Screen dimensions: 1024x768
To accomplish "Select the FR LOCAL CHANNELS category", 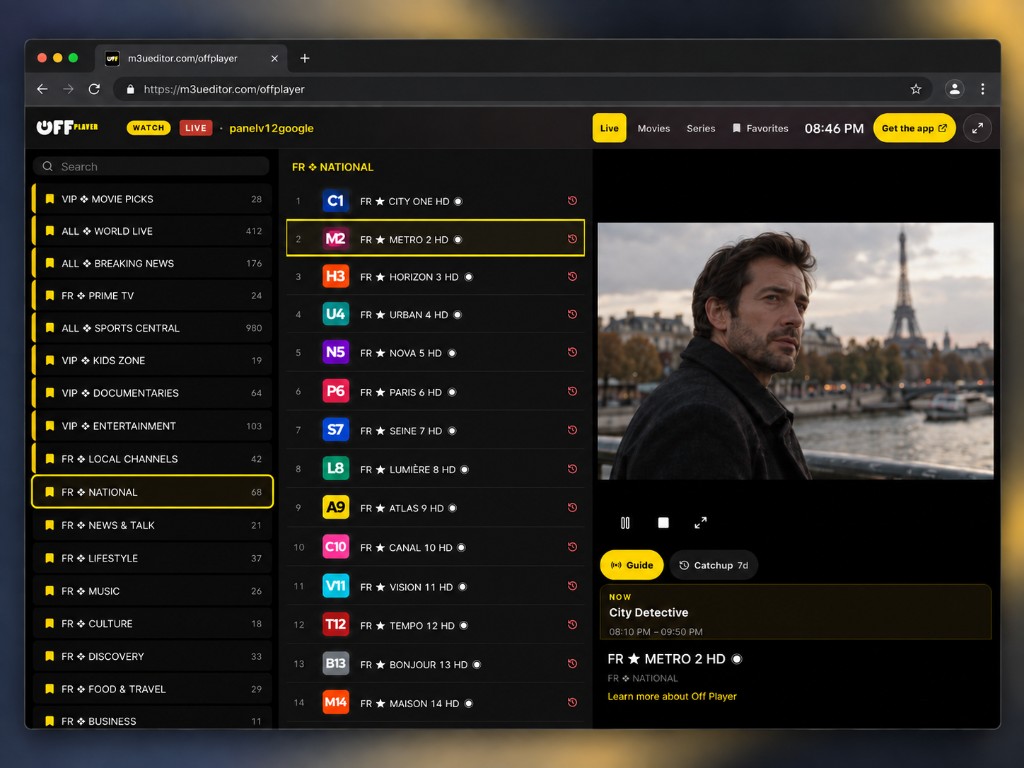I will point(152,458).
